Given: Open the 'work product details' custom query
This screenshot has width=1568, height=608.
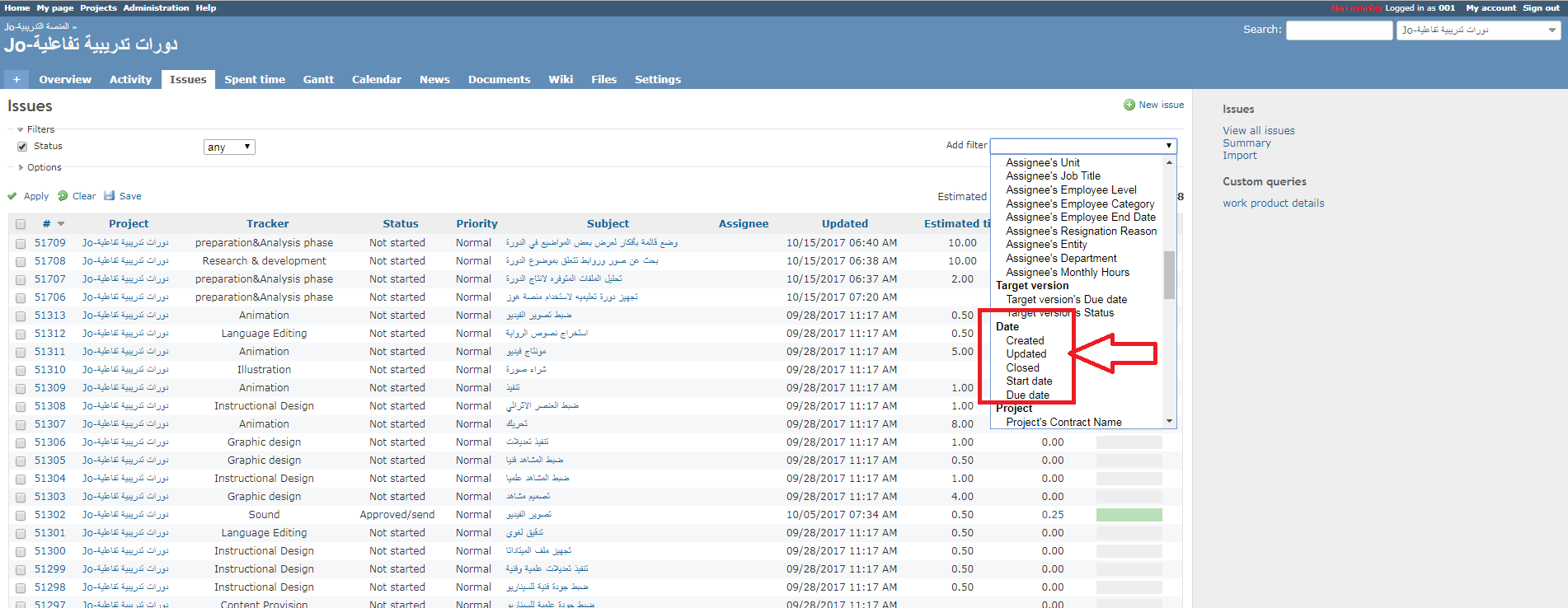Looking at the screenshot, I should click(1273, 203).
